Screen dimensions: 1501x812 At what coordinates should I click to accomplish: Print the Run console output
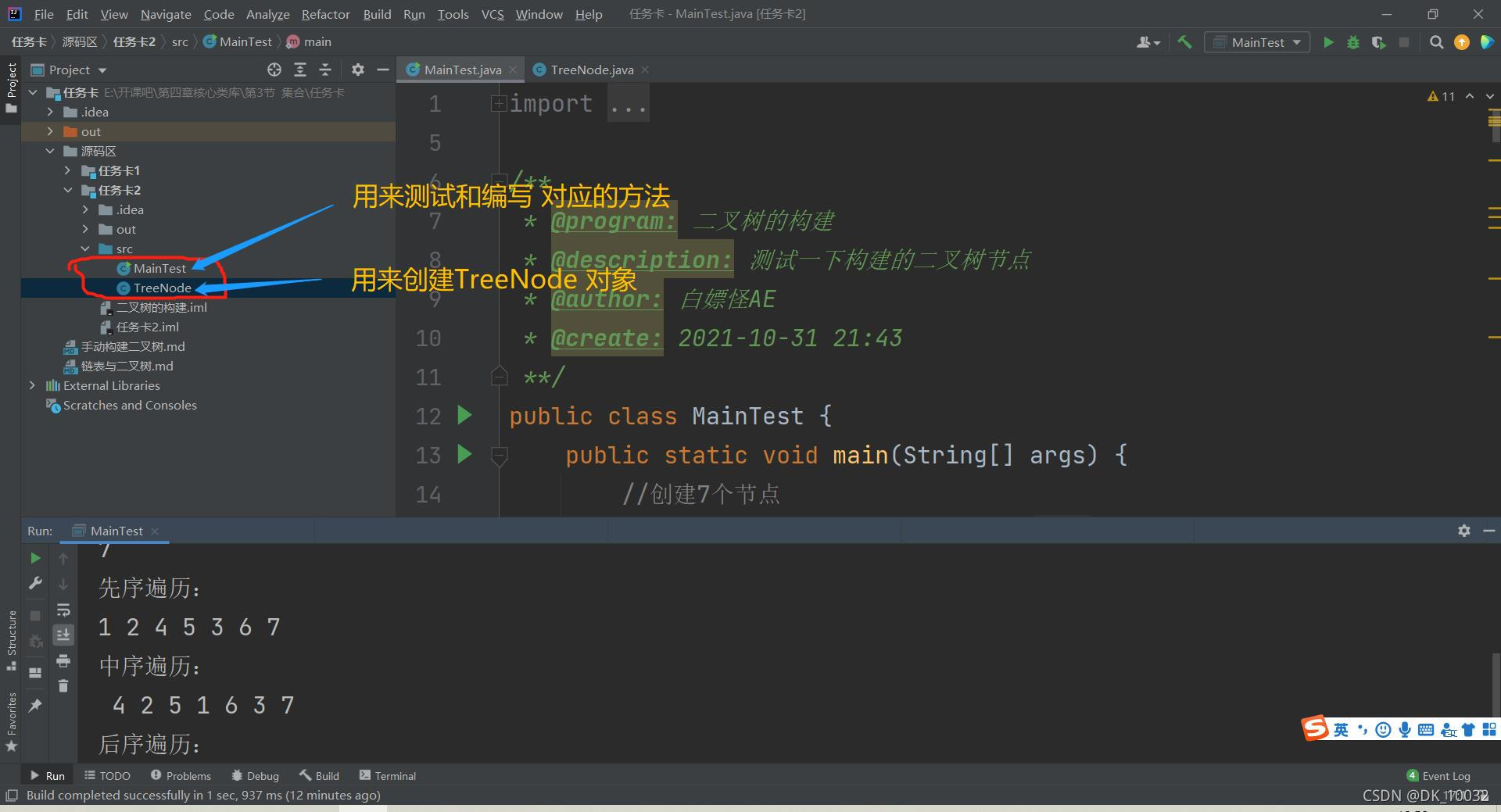point(63,661)
